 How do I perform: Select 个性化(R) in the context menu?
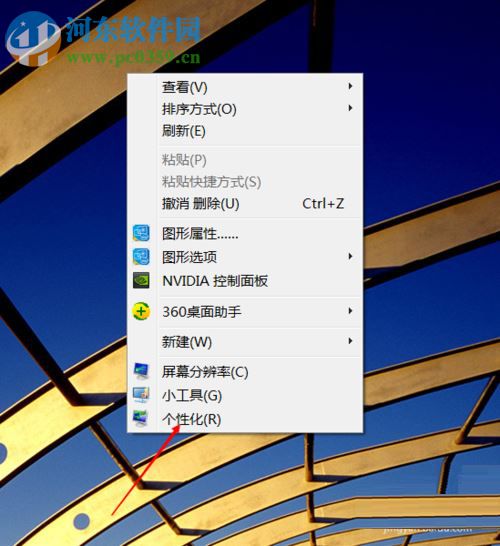point(245,419)
